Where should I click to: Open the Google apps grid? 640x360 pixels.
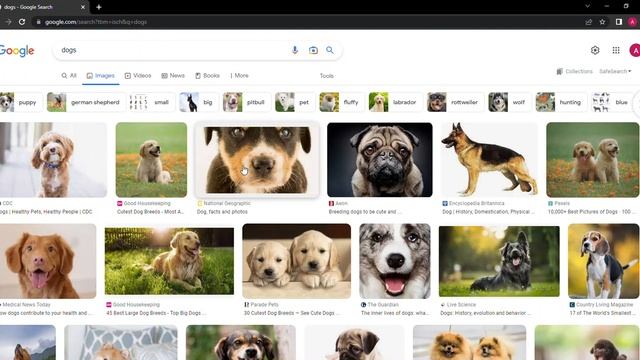[x=616, y=50]
